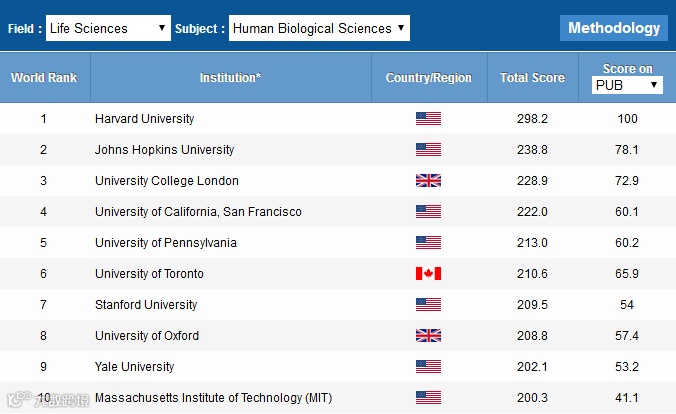Click the World Rank column header
This screenshot has width=676, height=414.
[44, 77]
